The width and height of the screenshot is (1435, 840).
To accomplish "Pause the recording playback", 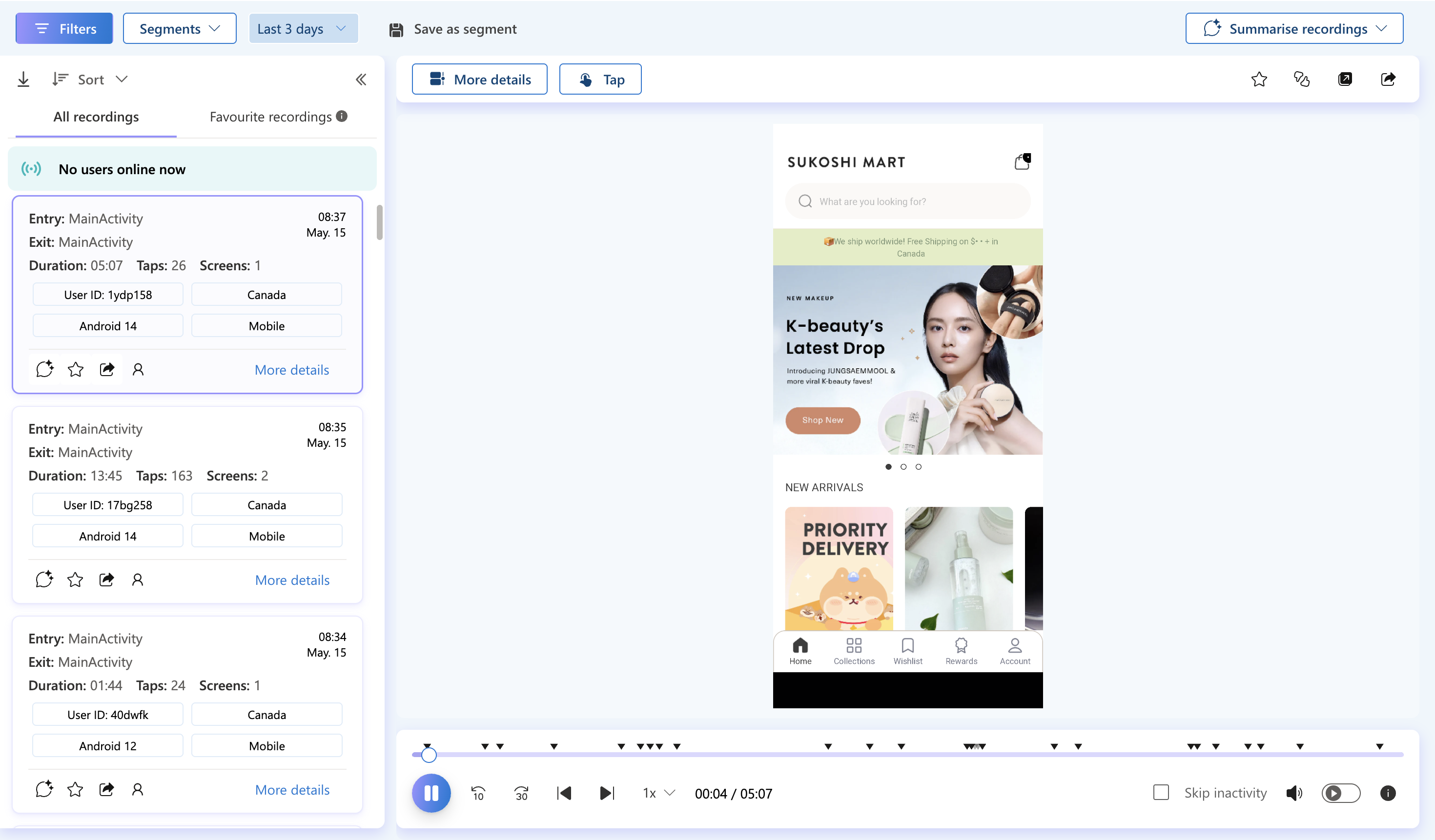I will click(431, 793).
